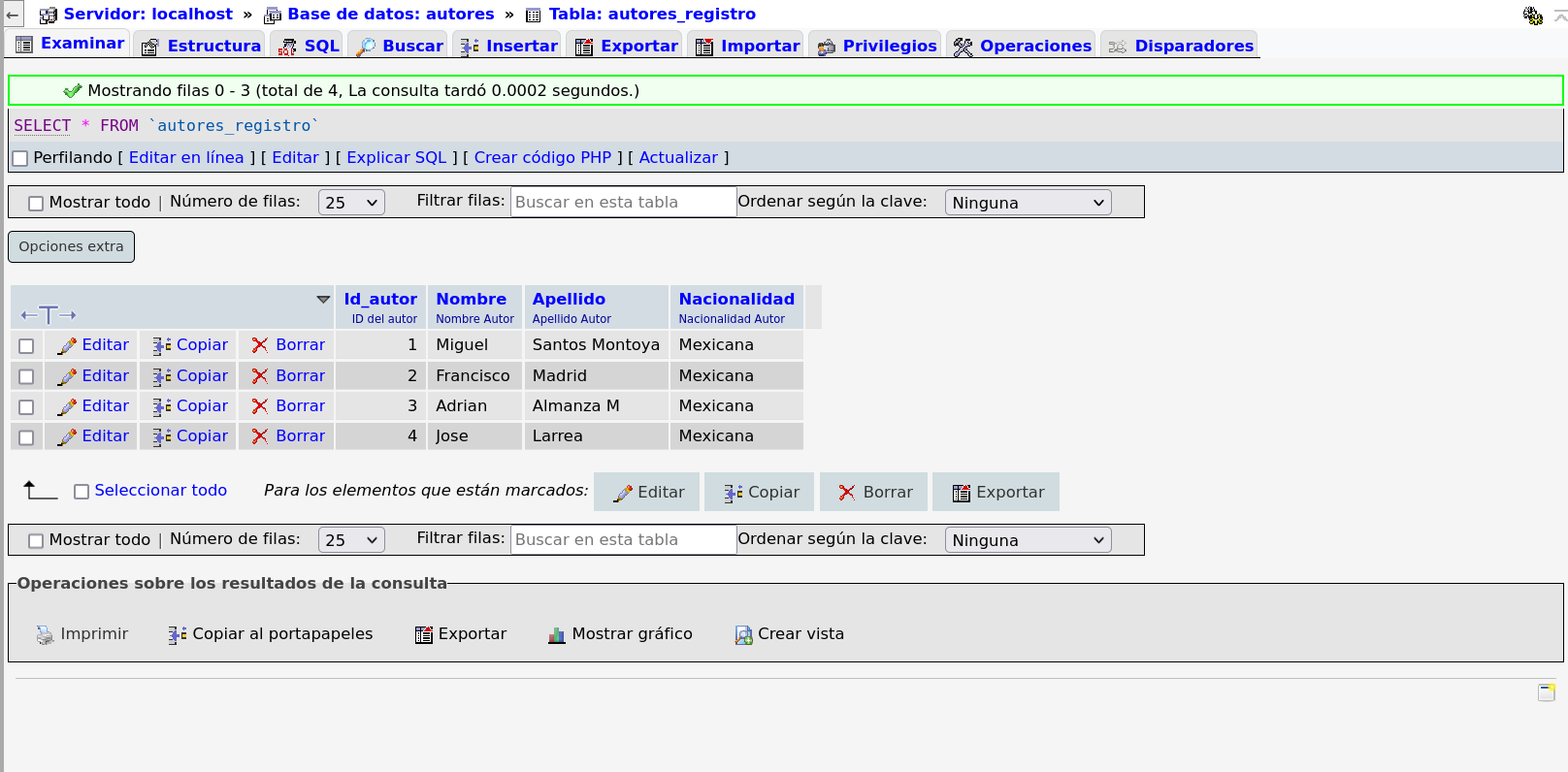
Task: Click the Mostrar gráfico chart icon
Action: tap(556, 635)
